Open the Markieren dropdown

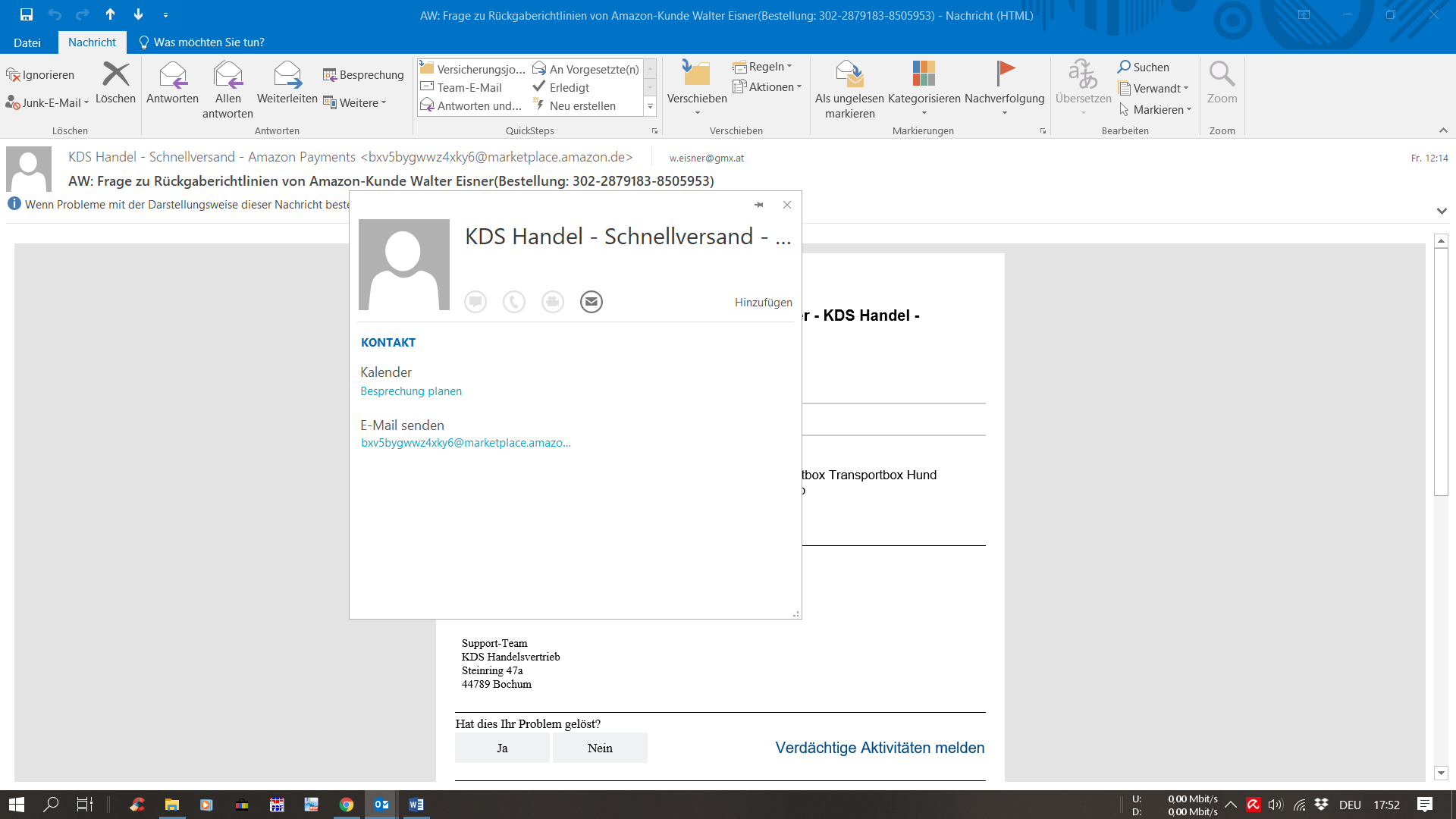[x=1155, y=109]
